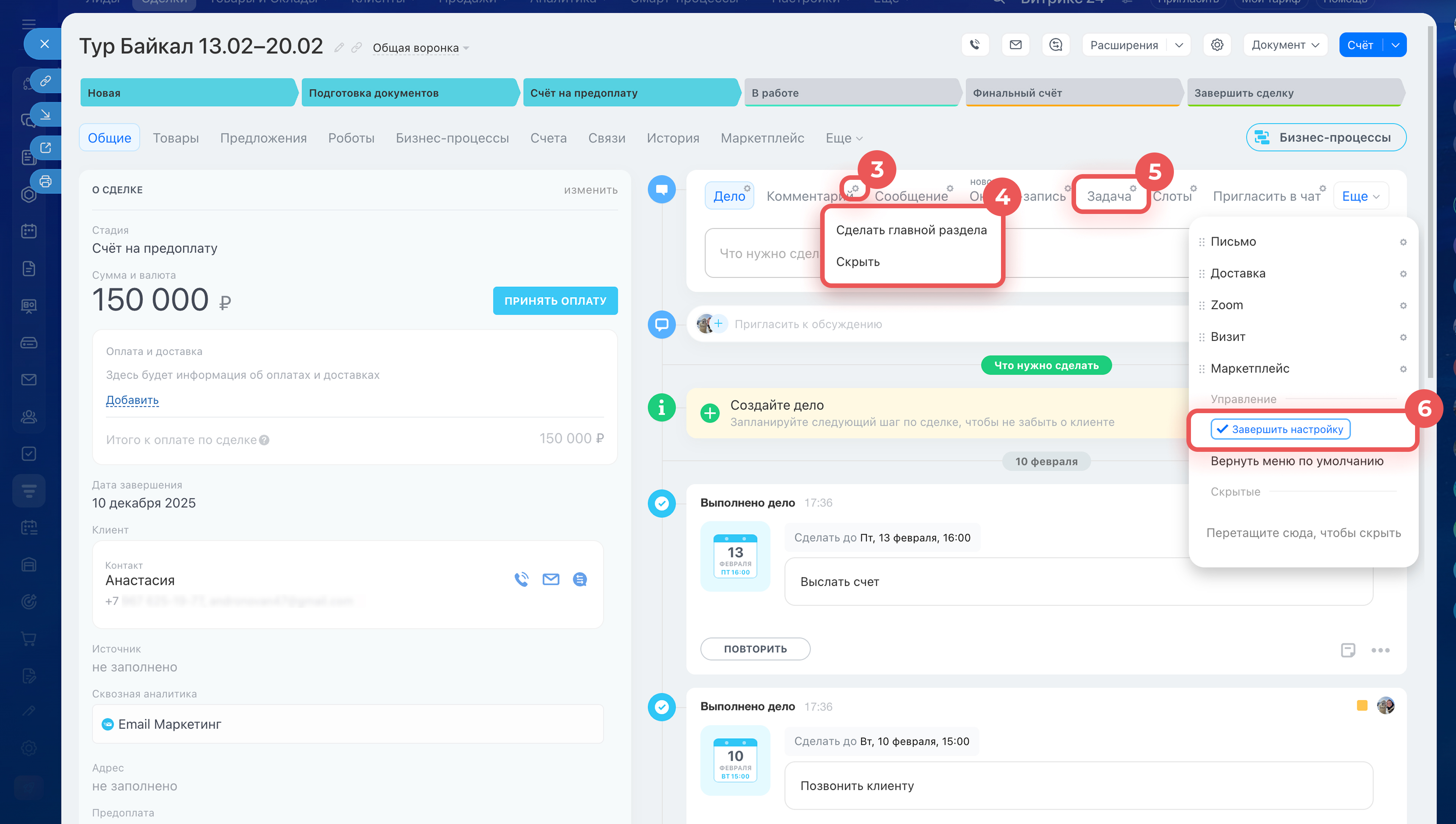Click the phone call icon in header
The image size is (1456, 824).
[x=975, y=45]
